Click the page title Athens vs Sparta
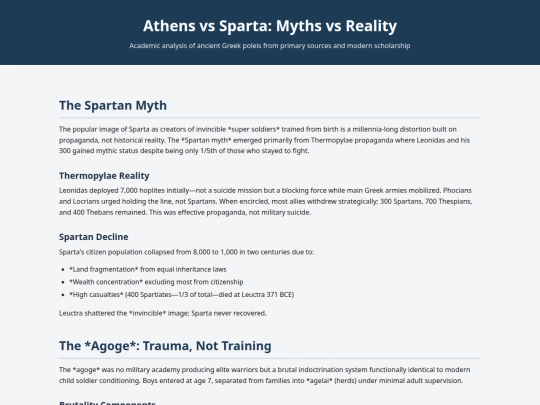Viewport: 540px width, 405px height. [270, 26]
